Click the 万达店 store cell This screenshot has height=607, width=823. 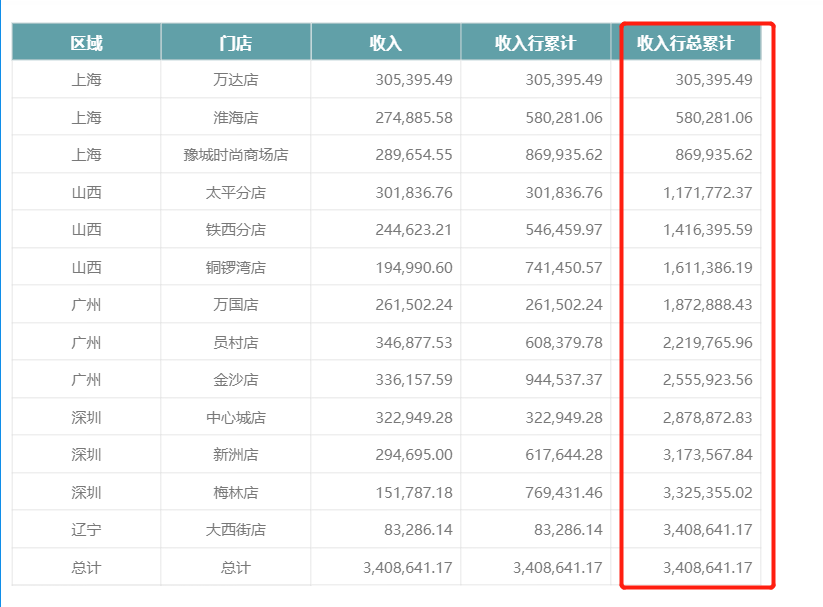click(x=236, y=79)
